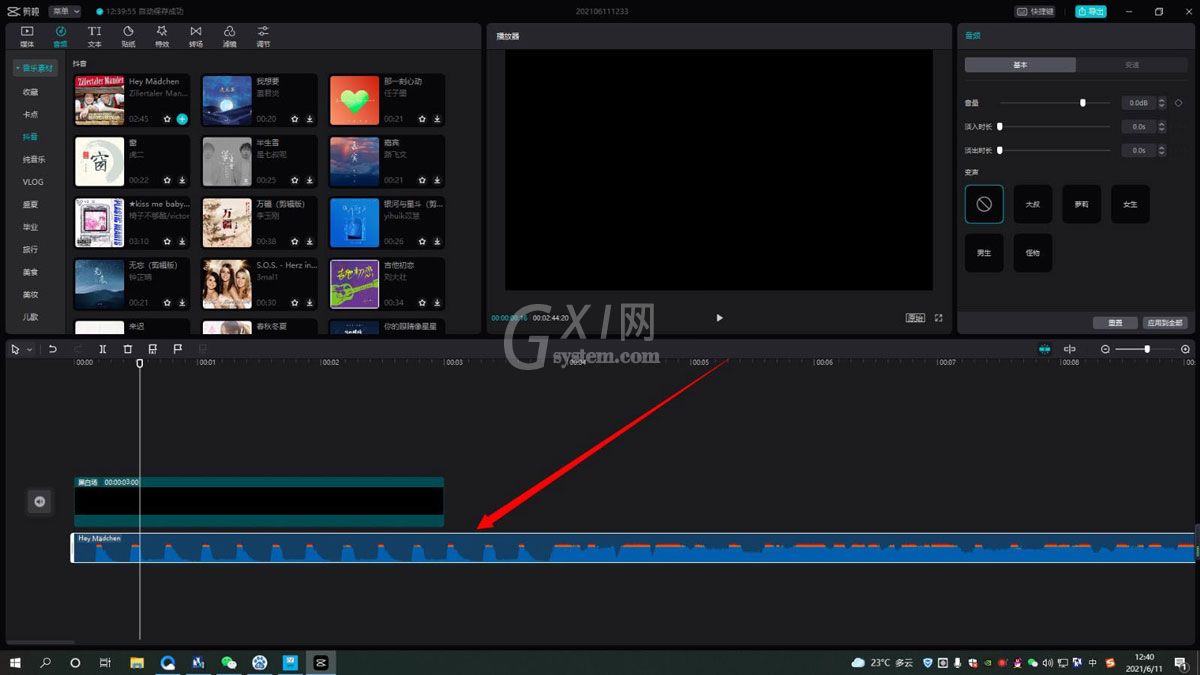Viewport: 1200px width, 675px height.
Task: Adjust the fade-in duration stepper
Action: 1162,126
